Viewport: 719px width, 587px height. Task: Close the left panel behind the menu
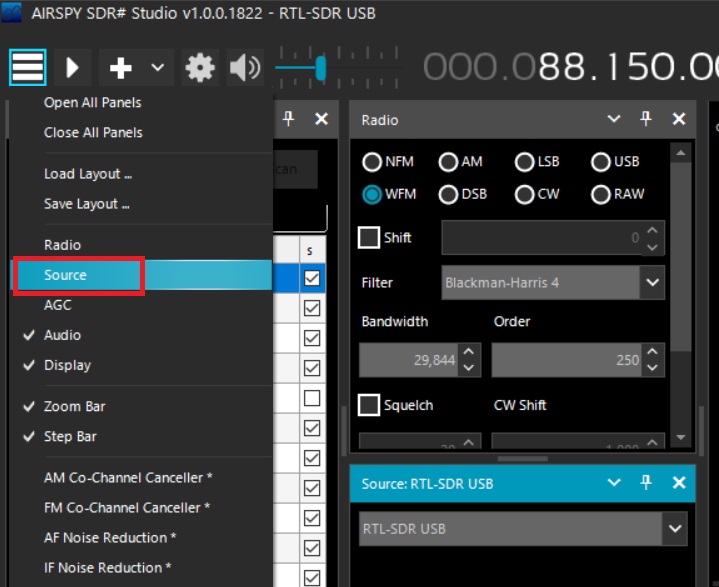click(x=321, y=119)
